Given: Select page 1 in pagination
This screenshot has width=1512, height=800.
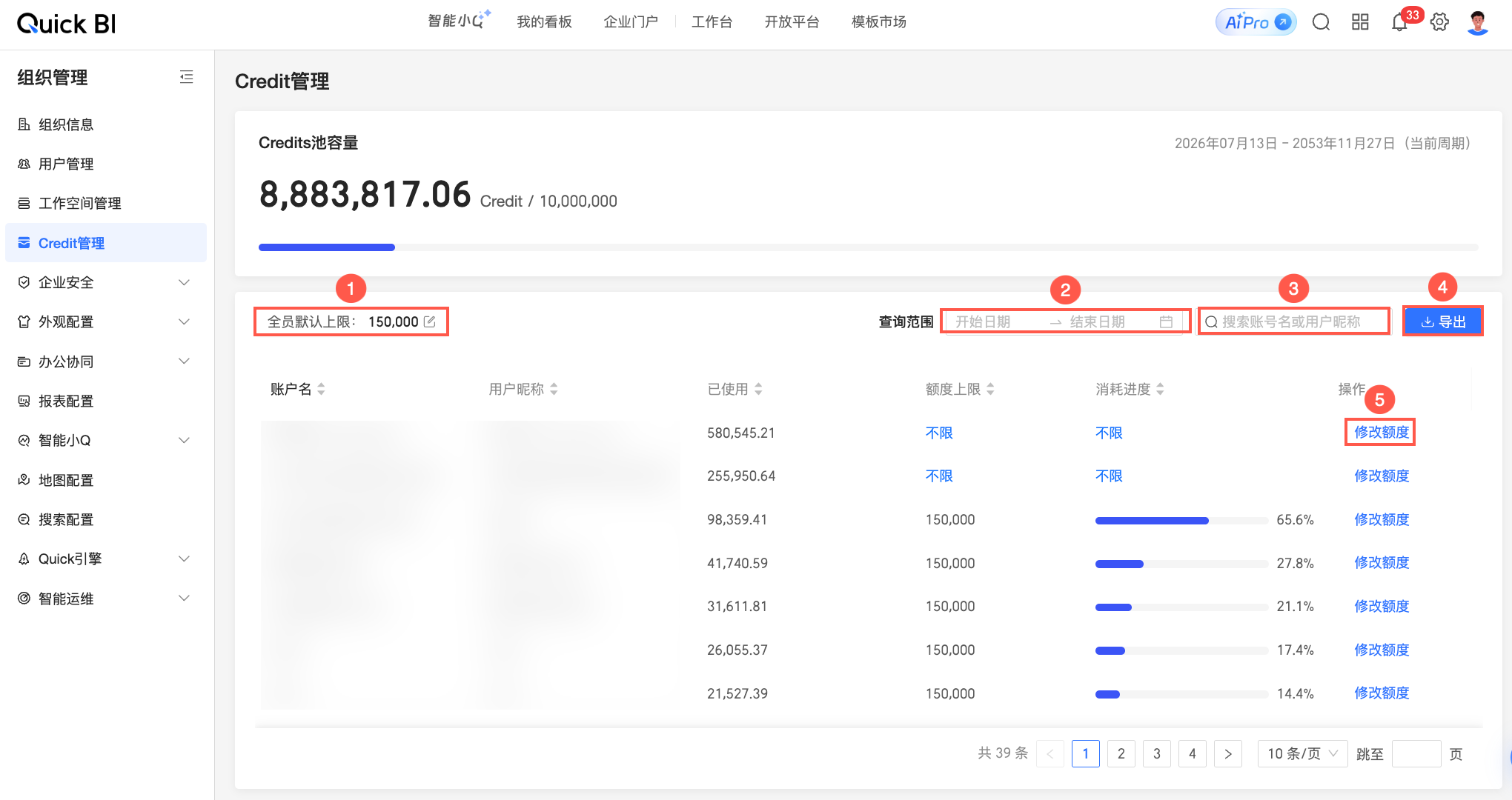Looking at the screenshot, I should (1086, 754).
